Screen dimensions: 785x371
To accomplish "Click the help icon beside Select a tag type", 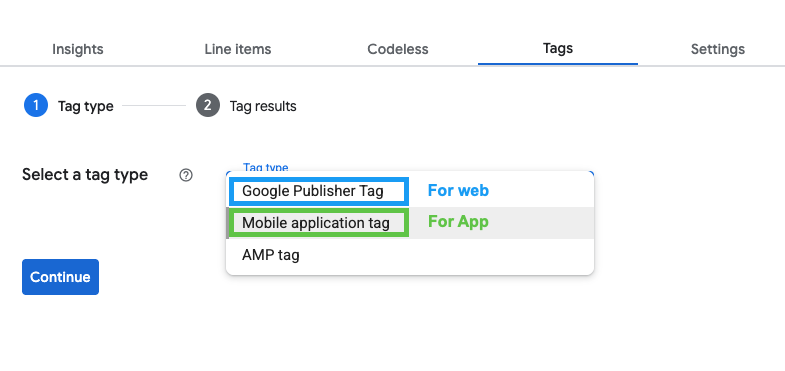I will [x=186, y=175].
